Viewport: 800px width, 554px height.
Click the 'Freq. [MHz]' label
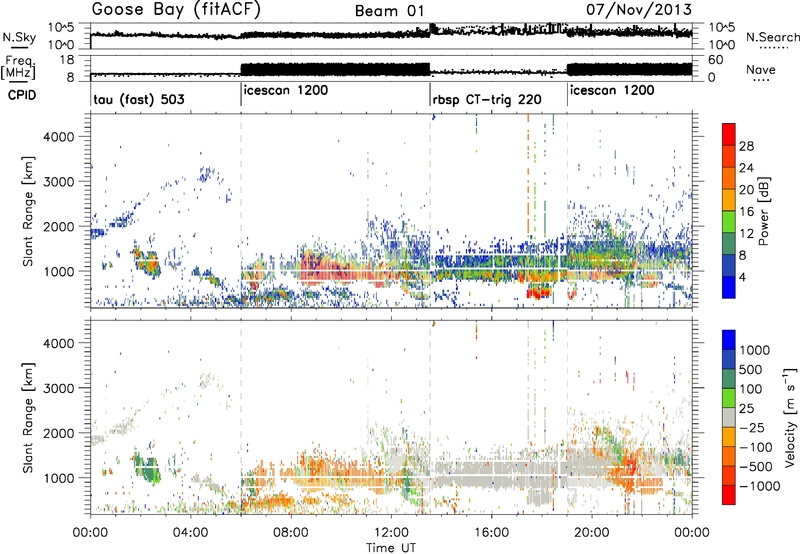pyautogui.click(x=18, y=68)
